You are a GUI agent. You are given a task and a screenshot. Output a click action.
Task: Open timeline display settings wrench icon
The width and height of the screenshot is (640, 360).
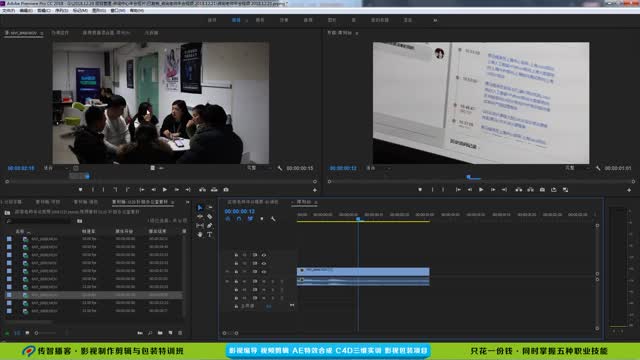click(x=273, y=219)
